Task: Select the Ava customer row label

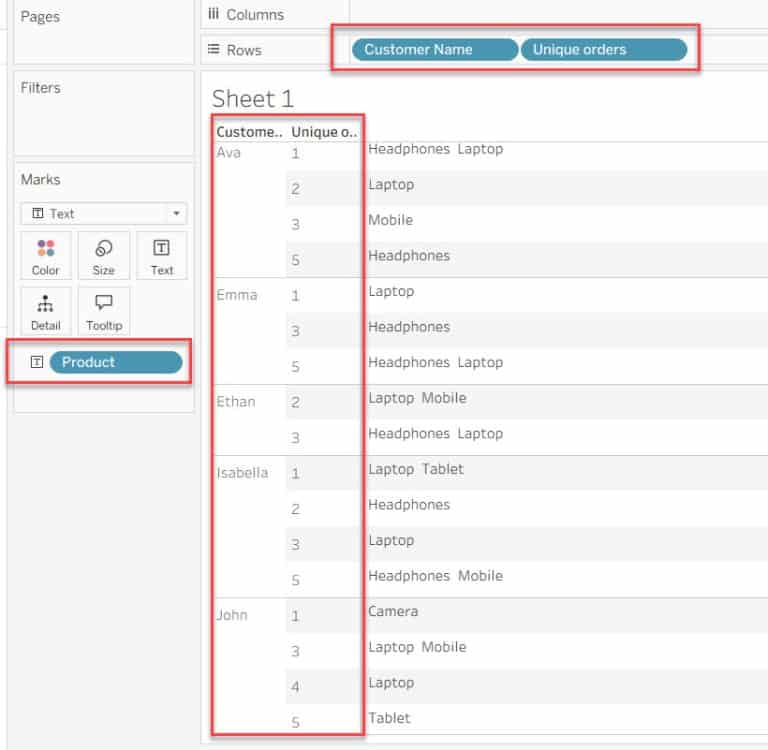Action: pyautogui.click(x=229, y=153)
